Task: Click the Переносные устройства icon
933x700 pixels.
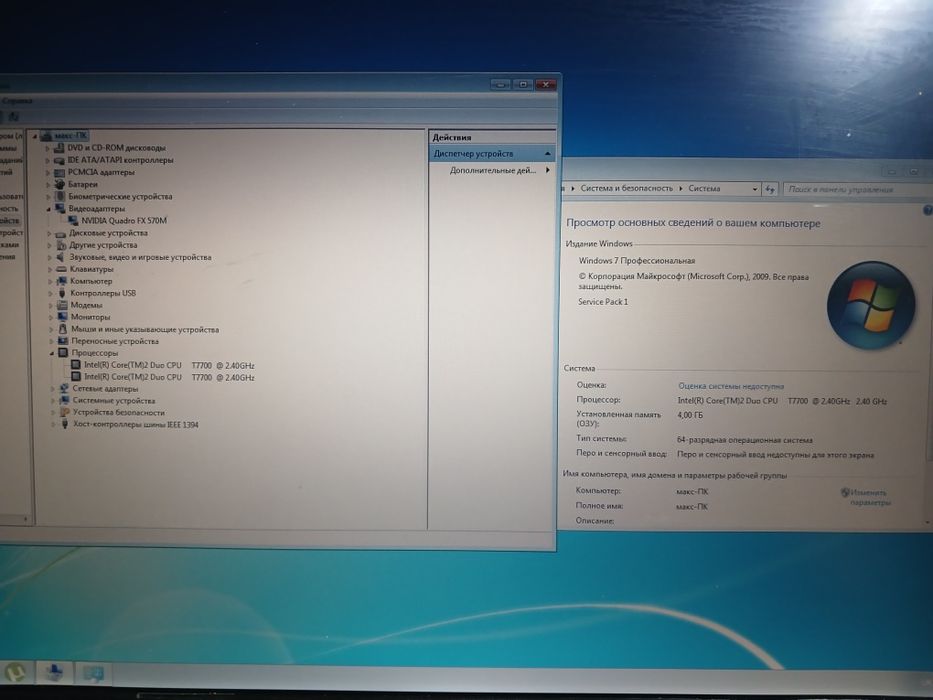Action: pyautogui.click(x=63, y=341)
